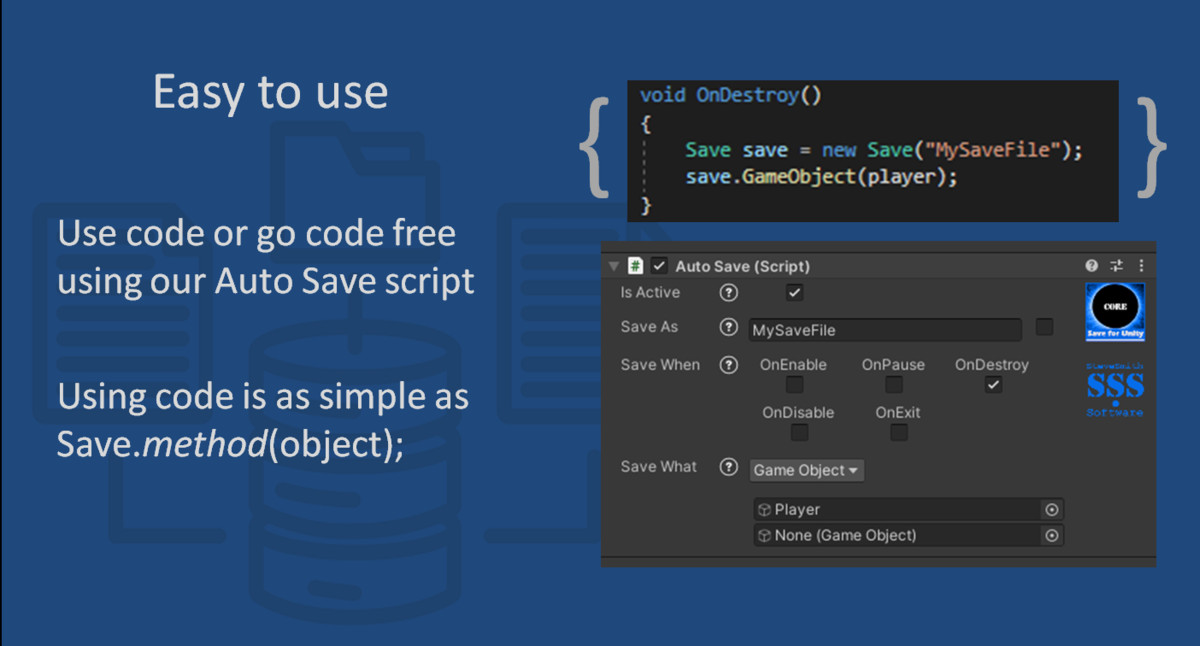Click the object picker on None (Game Object)
The height and width of the screenshot is (646, 1200).
1052,535
